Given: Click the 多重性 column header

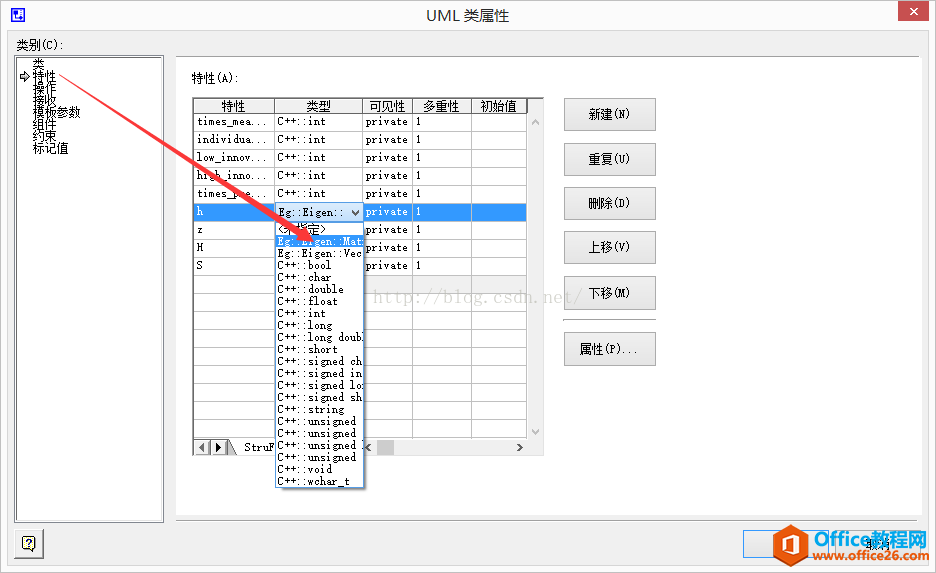Looking at the screenshot, I should click(x=442, y=106).
